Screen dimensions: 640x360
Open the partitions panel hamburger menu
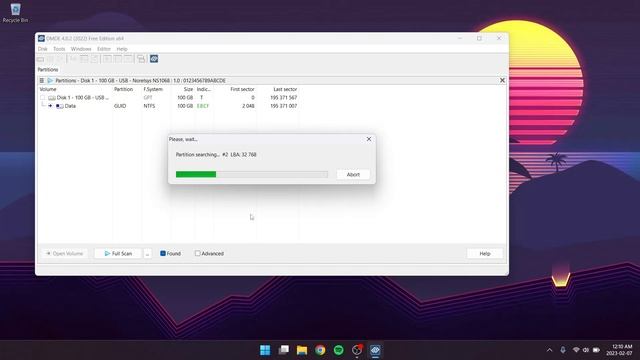[x=42, y=81]
